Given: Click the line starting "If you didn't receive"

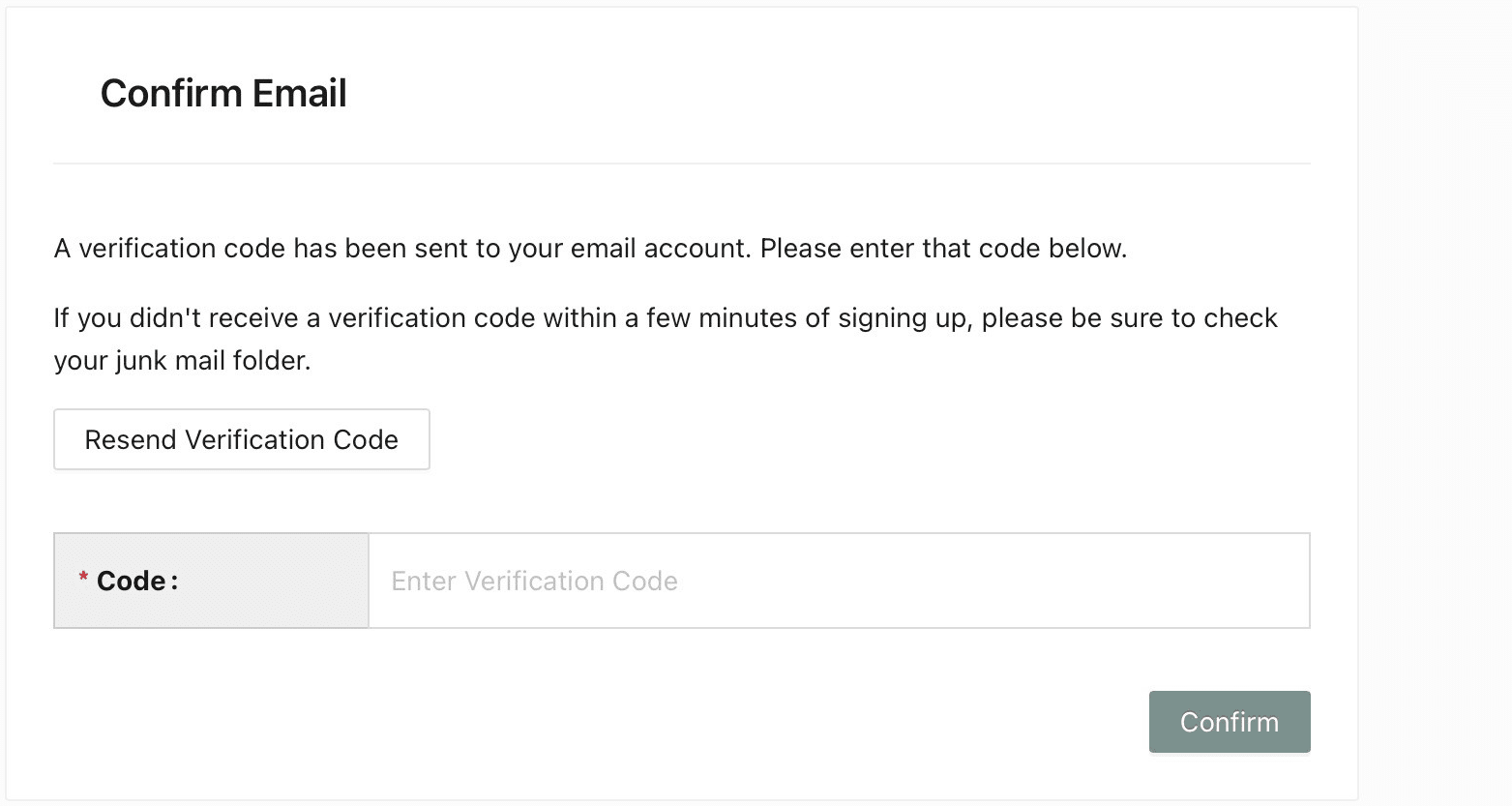Looking at the screenshot, I should (x=665, y=318).
